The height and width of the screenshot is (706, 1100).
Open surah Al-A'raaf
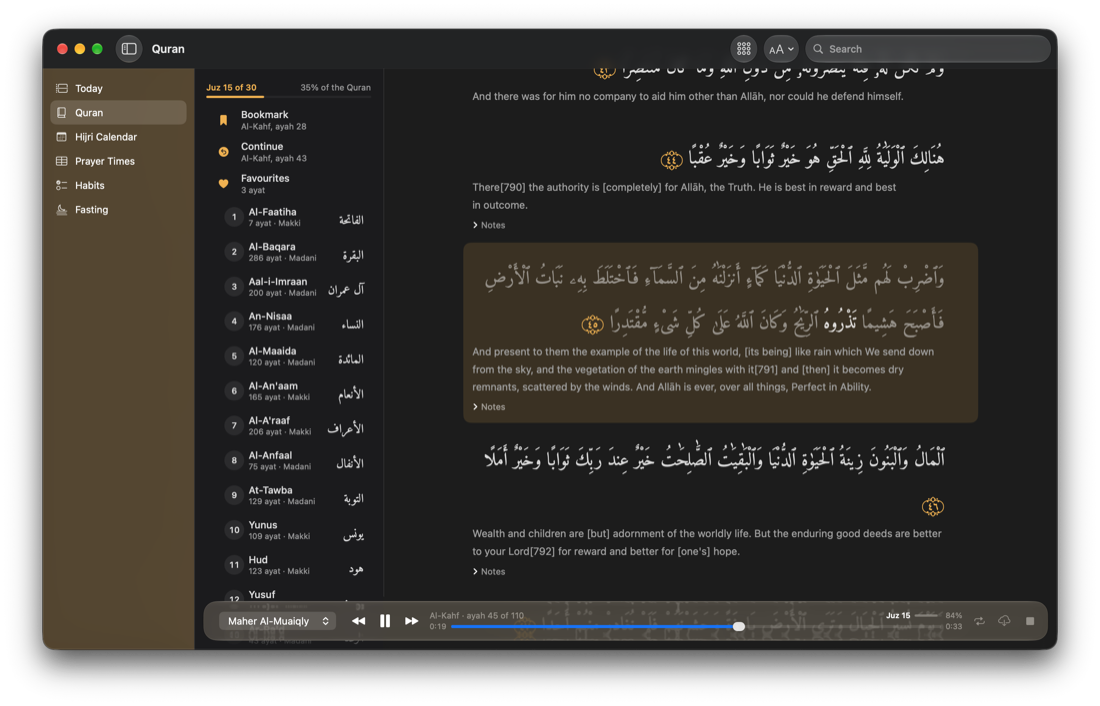click(293, 425)
